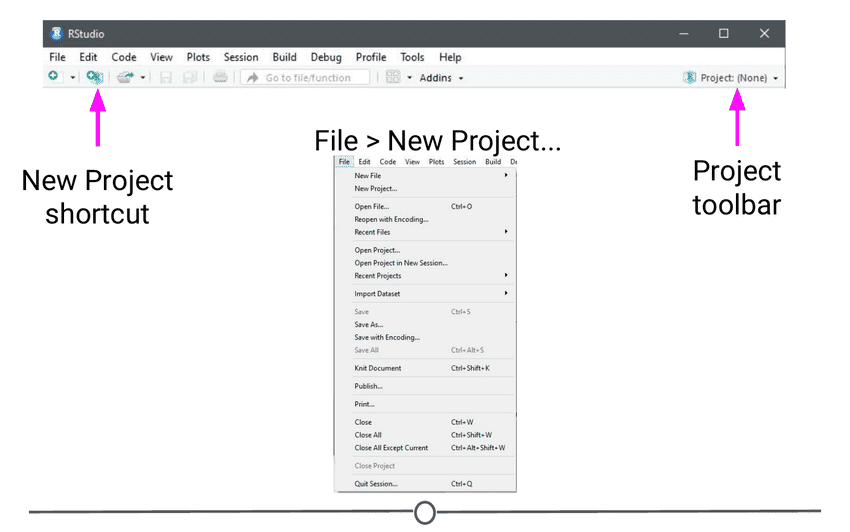This screenshot has width=850, height=532.
Task: Open the dropdown arrow beside New File icon
Action: 73,78
